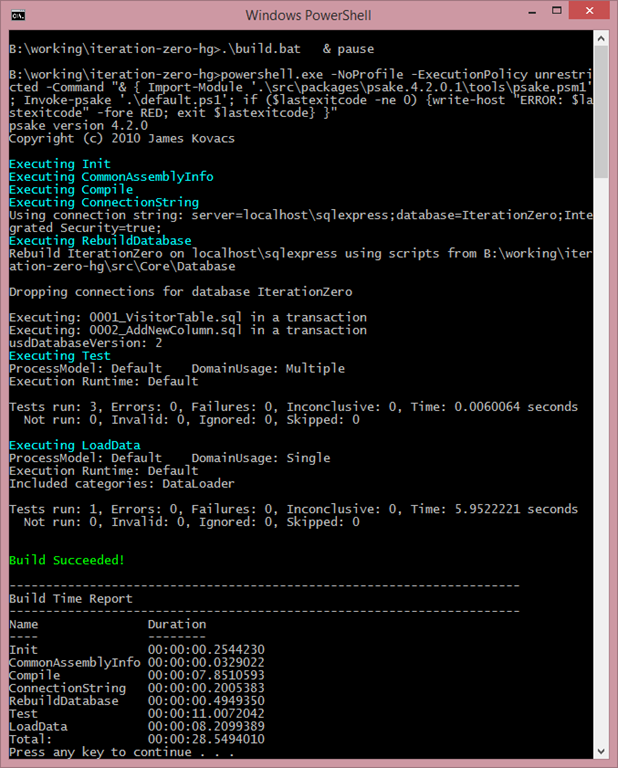Click the 'Duration' column header
Image resolution: width=618 pixels, height=768 pixels.
177,624
